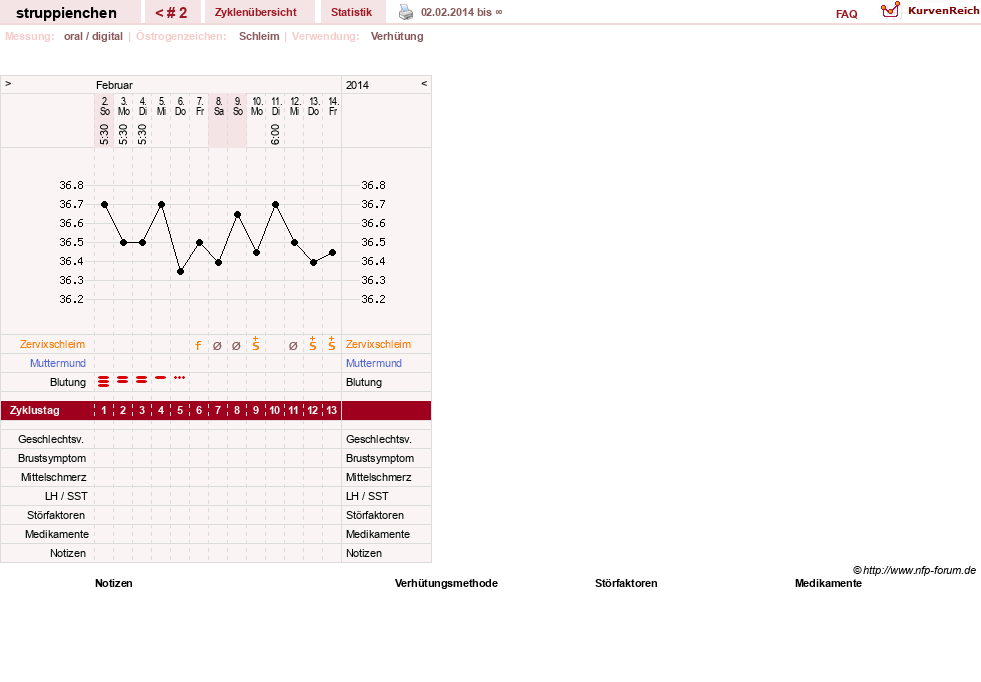The width and height of the screenshot is (981, 682).
Task: Click the right Zervixschleim label
Action: 379,344
